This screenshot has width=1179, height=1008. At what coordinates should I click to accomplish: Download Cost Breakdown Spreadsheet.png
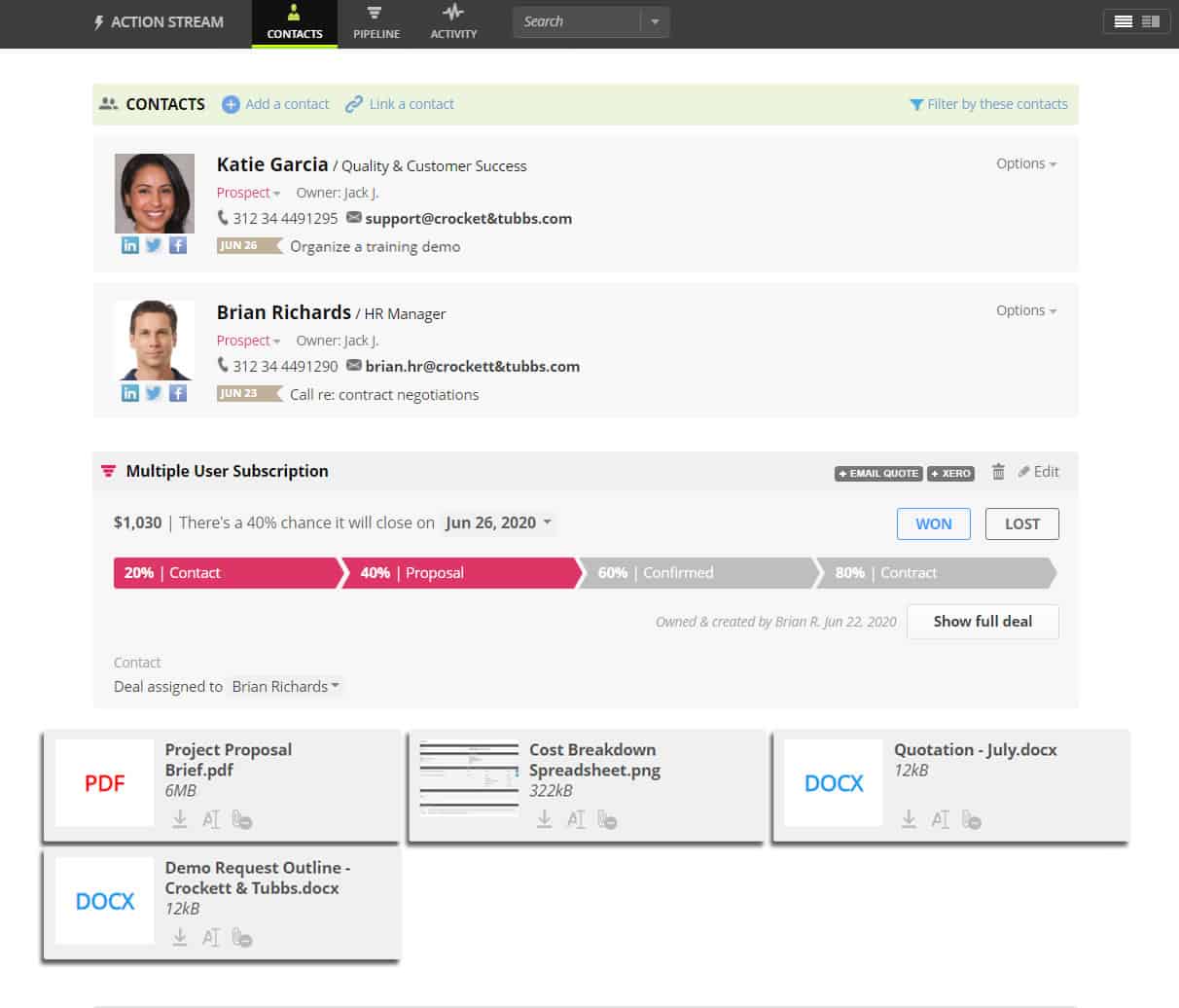click(x=545, y=819)
